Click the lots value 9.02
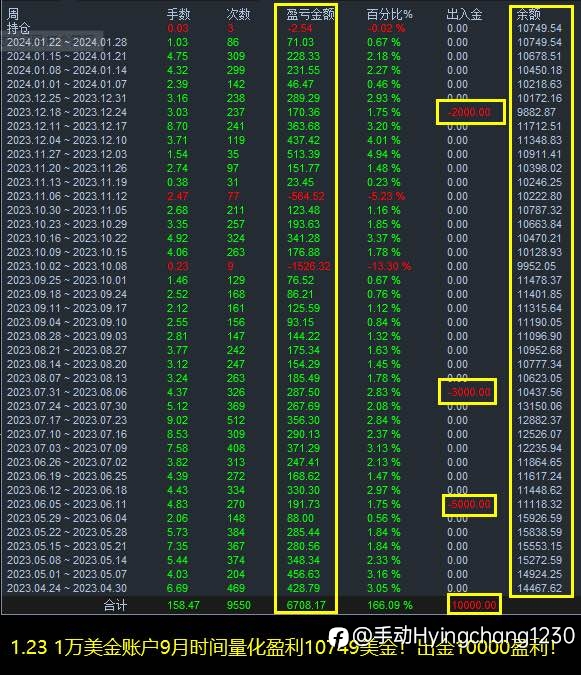 click(x=177, y=420)
